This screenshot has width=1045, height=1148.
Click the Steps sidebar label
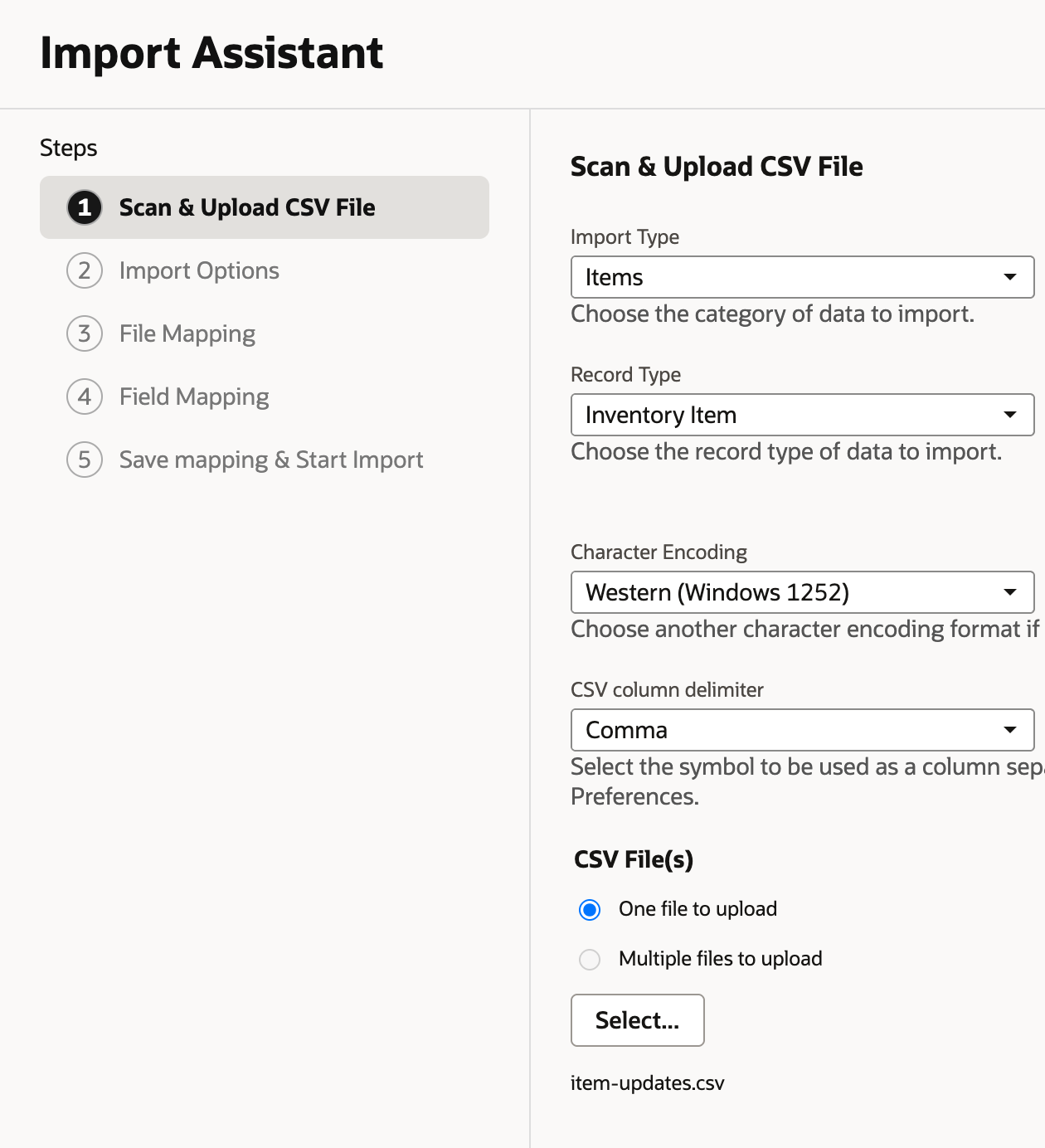(69, 148)
